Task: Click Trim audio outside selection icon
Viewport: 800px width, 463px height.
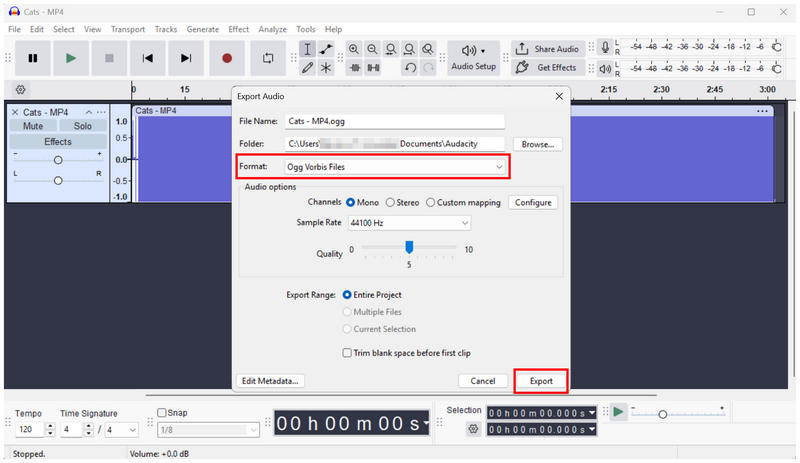Action: coord(355,67)
